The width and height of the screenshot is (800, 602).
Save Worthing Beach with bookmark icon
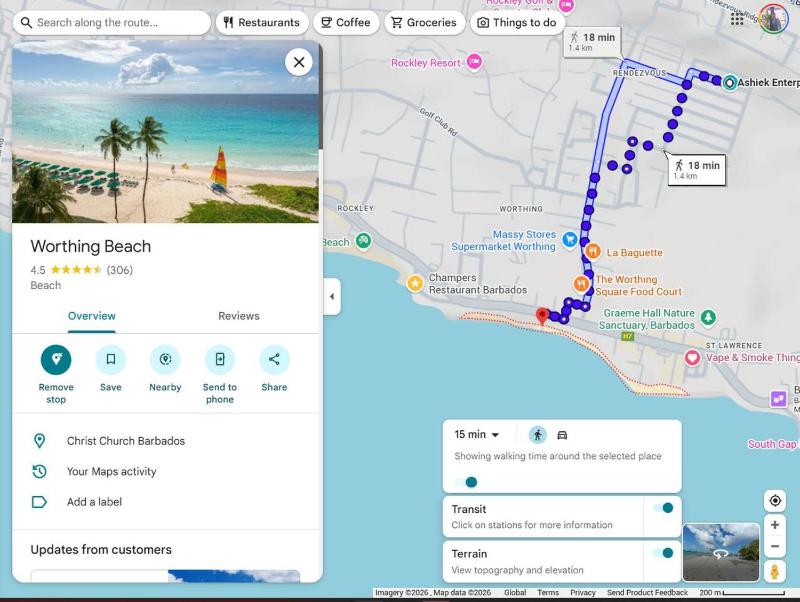click(111, 360)
